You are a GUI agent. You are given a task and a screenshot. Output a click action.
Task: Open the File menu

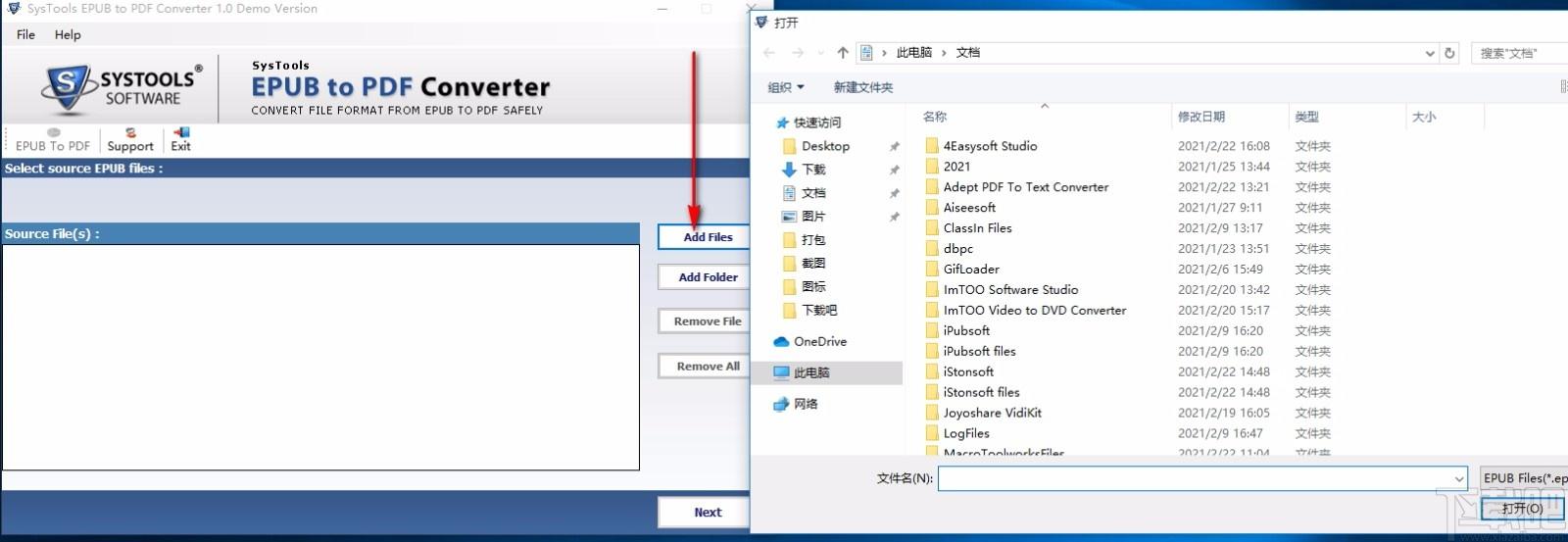25,34
